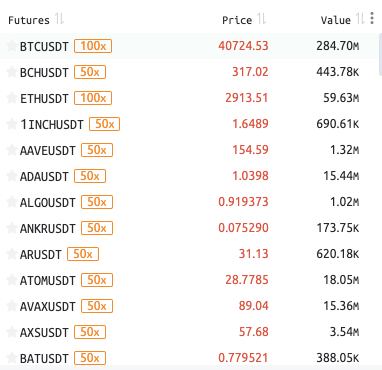Viewport: 382px width, 370px height.
Task: Open the three-dot column options menu
Action: coord(372,18)
